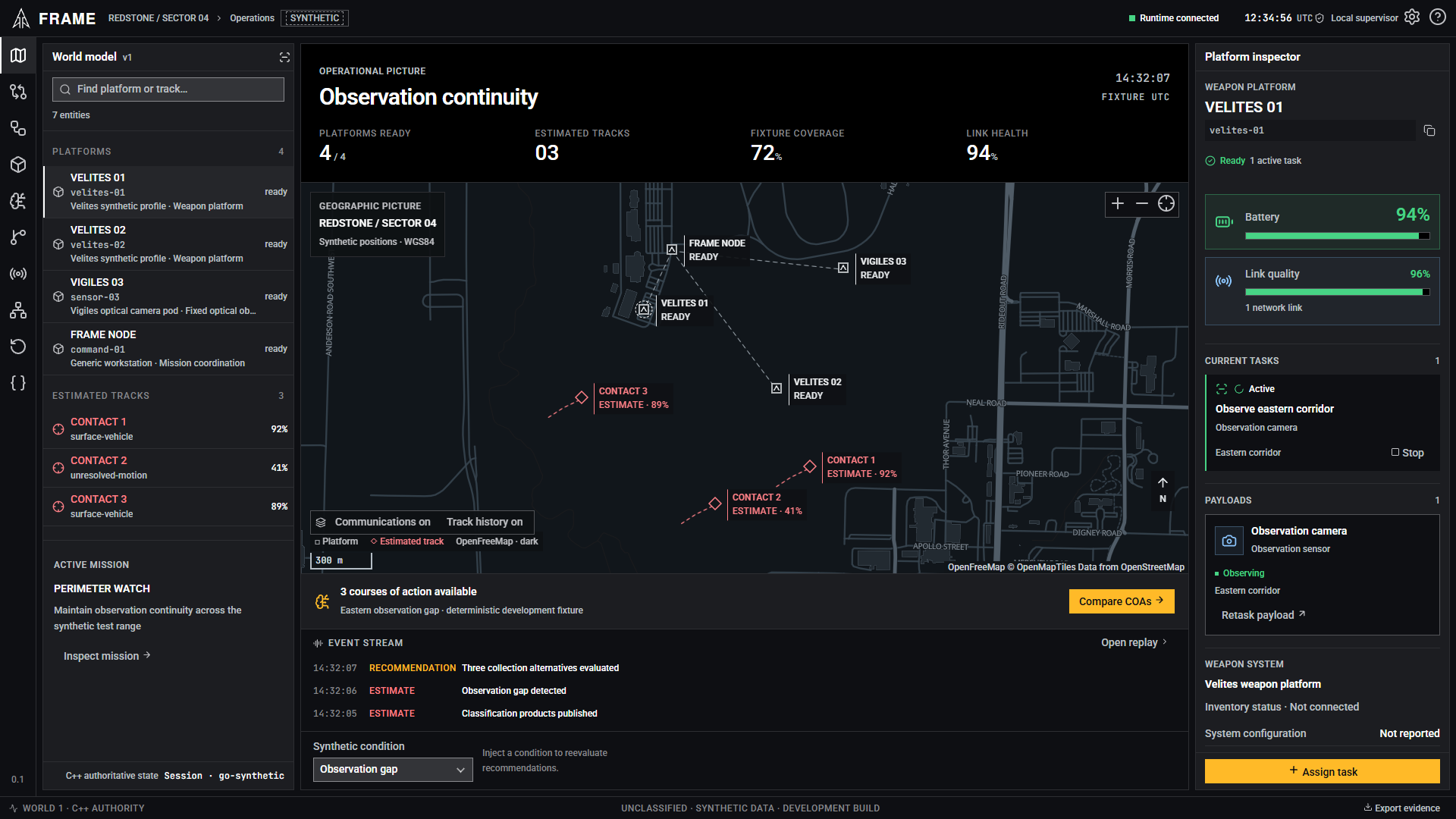This screenshot has height=819, width=1456.
Task: Select CONTACT 1 estimated track
Action: tap(168, 429)
